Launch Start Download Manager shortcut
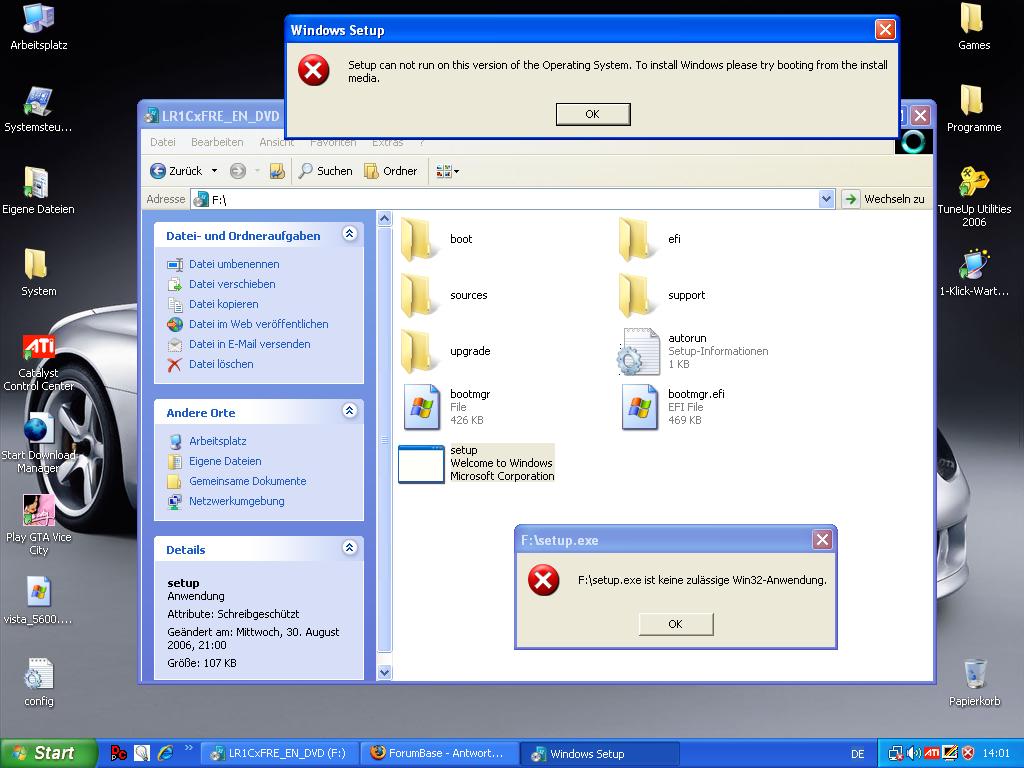The image size is (1024, 768). point(39,444)
